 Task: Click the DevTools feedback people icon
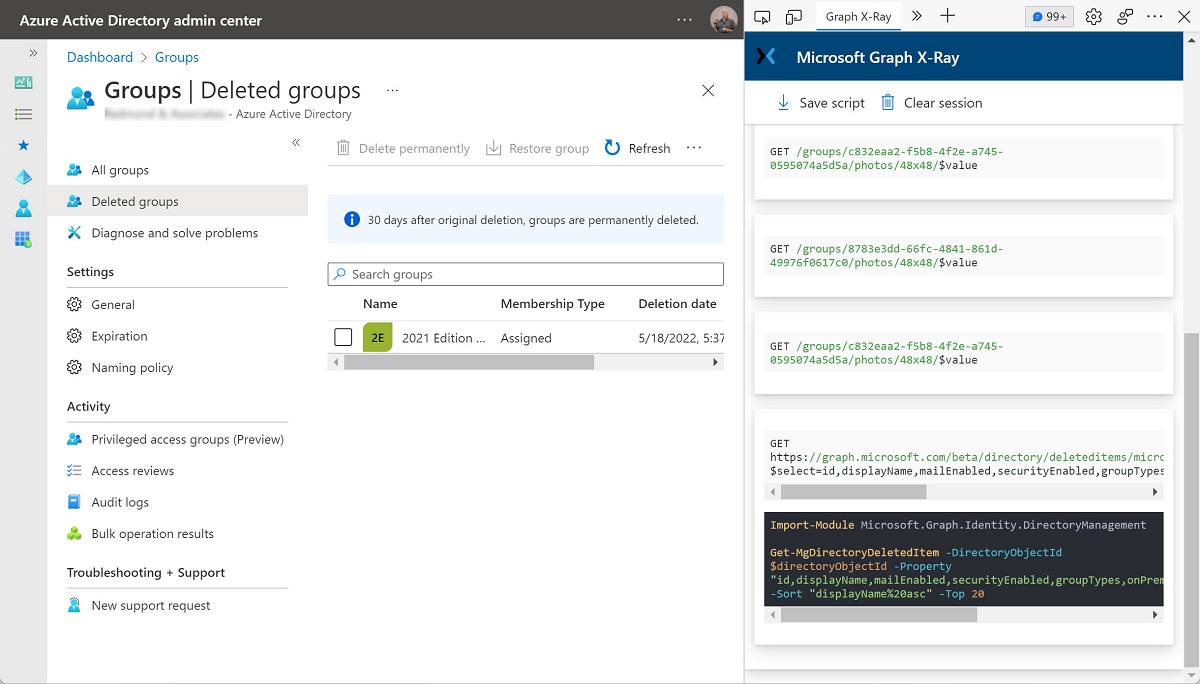1125,16
